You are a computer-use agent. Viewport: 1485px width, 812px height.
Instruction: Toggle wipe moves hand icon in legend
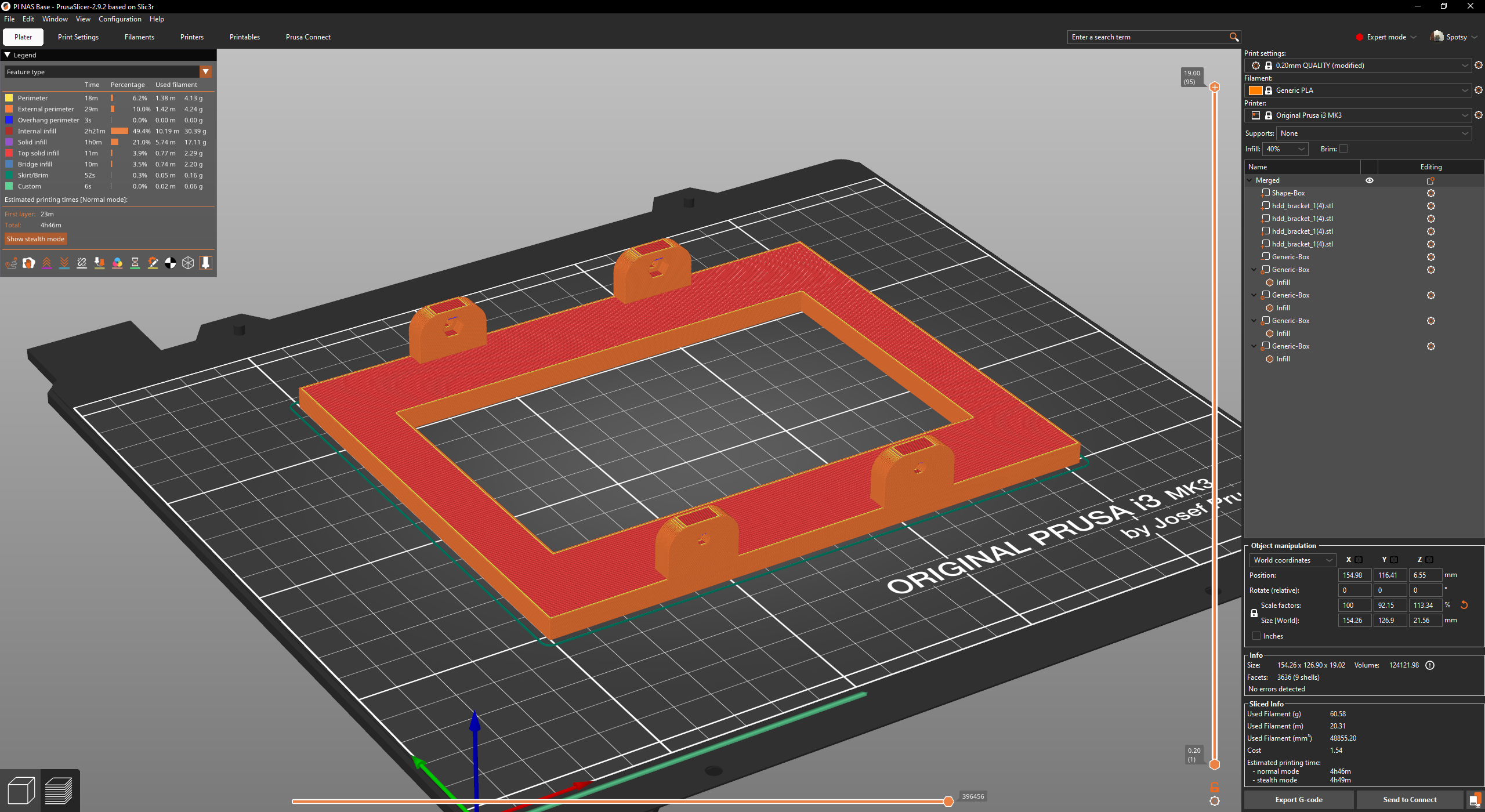(29, 263)
